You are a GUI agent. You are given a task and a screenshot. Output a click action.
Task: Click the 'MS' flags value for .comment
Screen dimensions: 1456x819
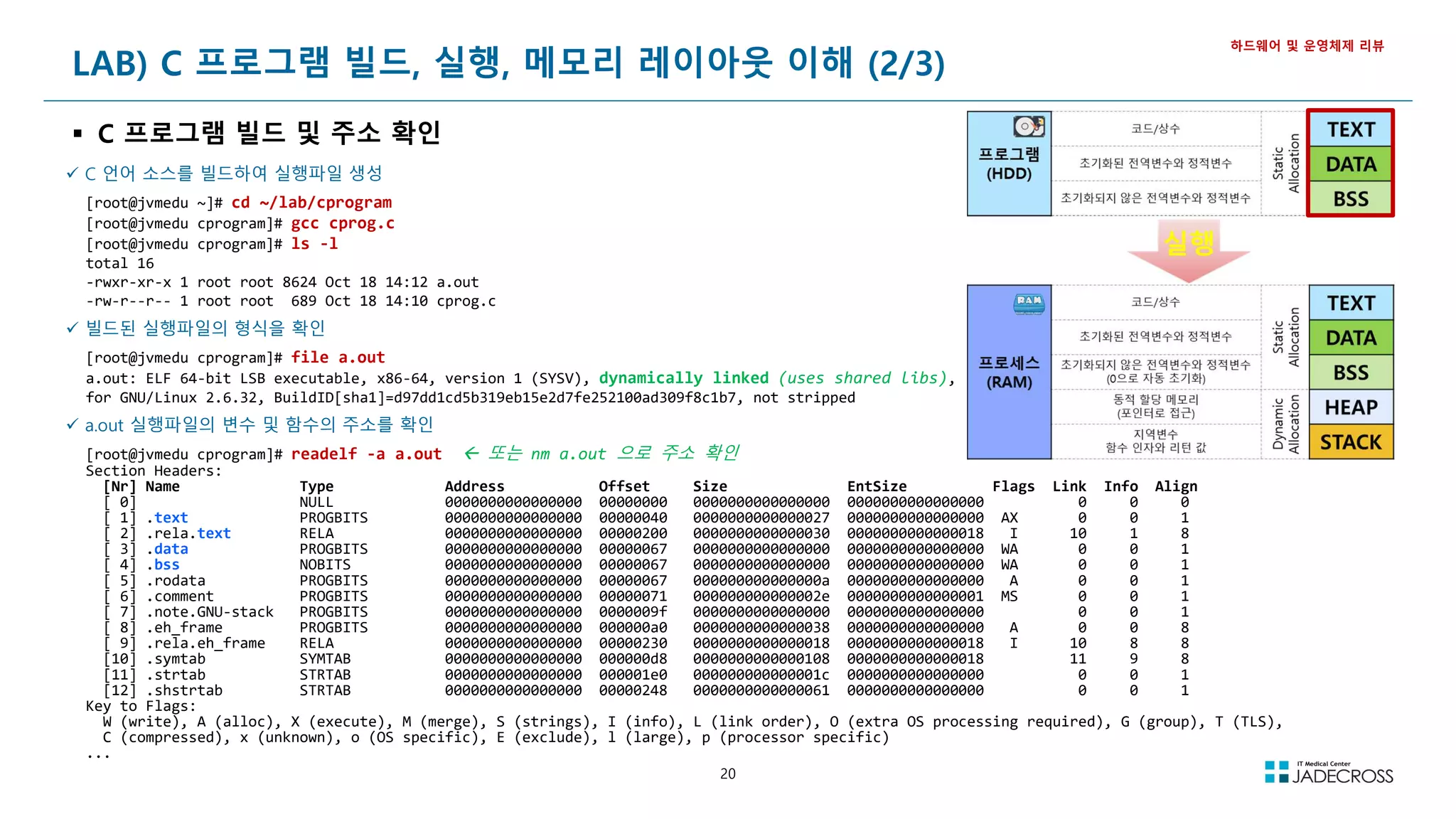(1009, 596)
